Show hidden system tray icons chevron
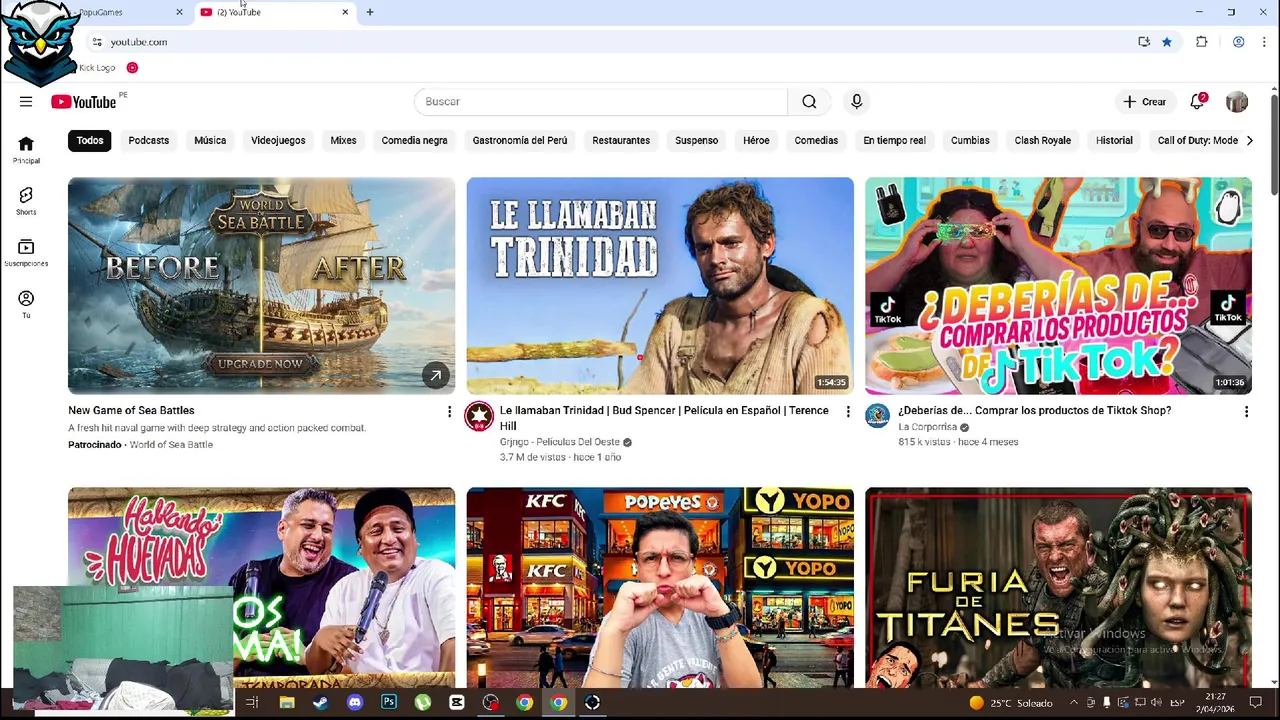Screen dimensions: 1280x720 (1075, 703)
